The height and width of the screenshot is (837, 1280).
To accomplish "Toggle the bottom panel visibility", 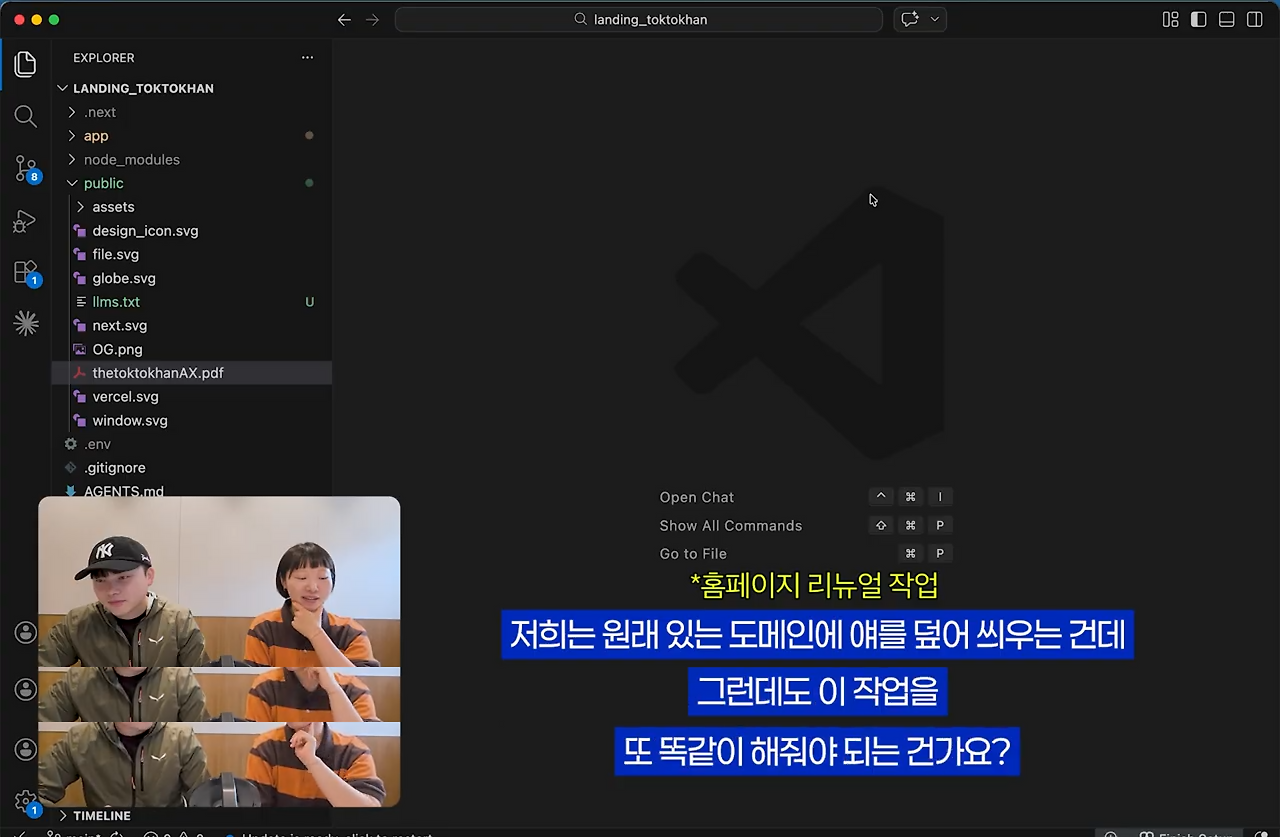I will point(1226,19).
